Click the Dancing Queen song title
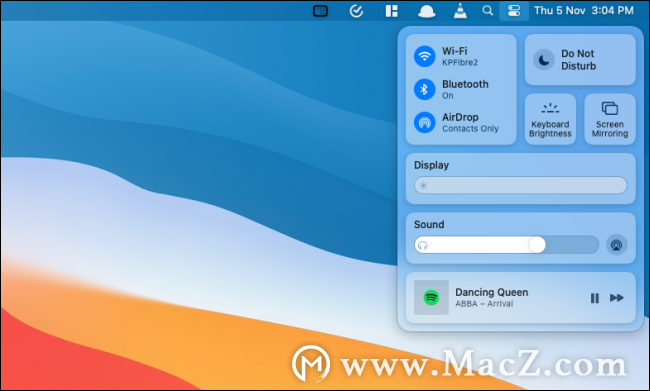 pyautogui.click(x=492, y=292)
